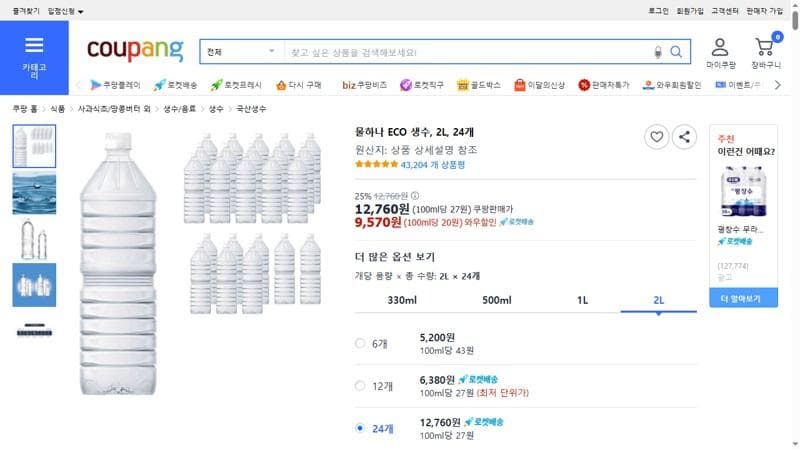Show more shortcuts with right chevron

pyautogui.click(x=777, y=85)
